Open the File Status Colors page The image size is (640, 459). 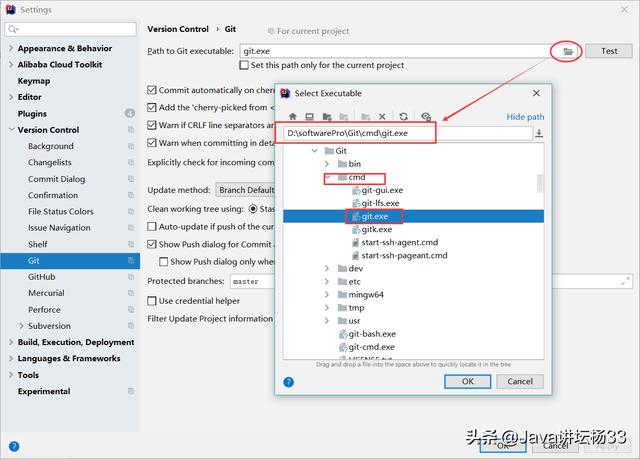(x=61, y=211)
